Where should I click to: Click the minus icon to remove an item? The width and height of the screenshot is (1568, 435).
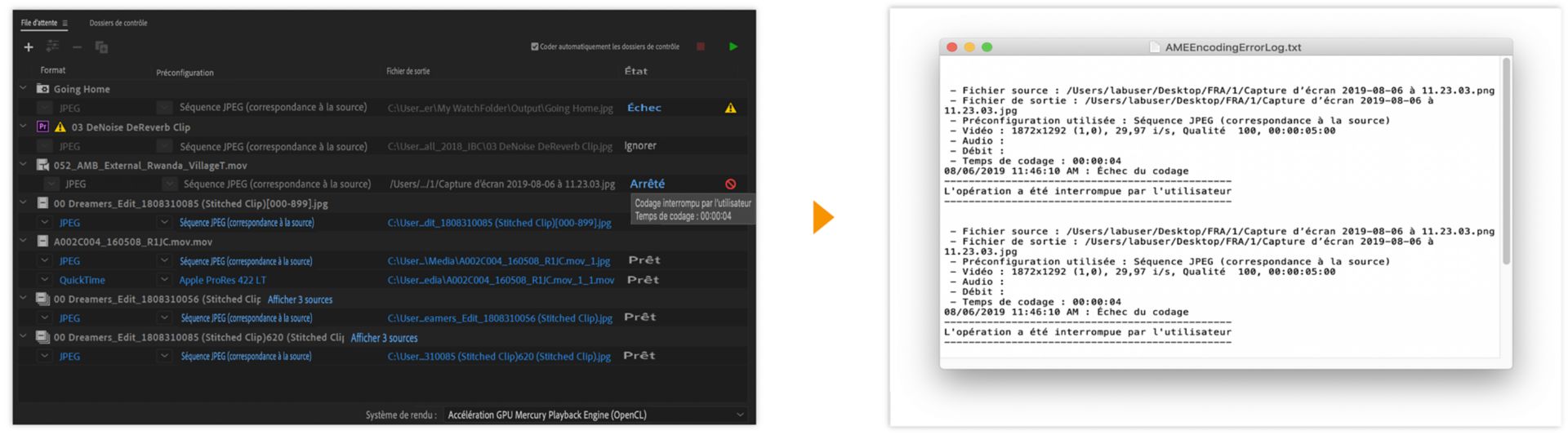[77, 47]
